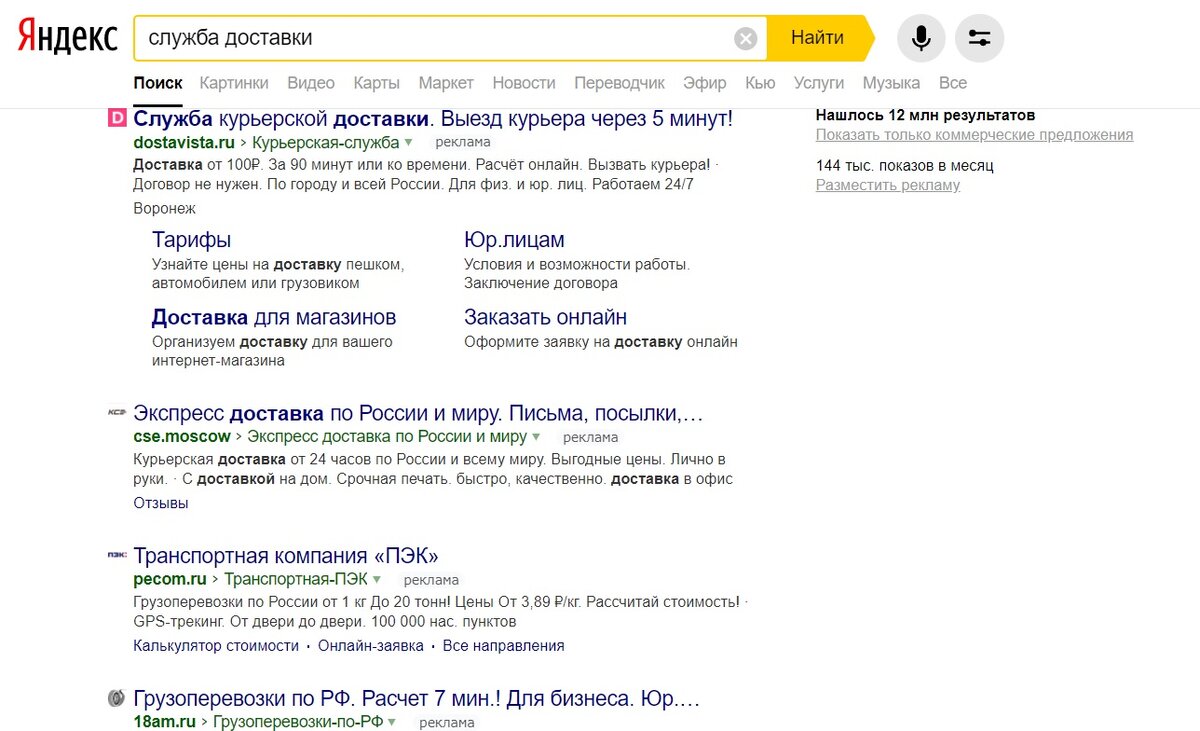This screenshot has height=731, width=1200.
Task: Click the реклама label beside dostavista.ru
Action: click(x=463, y=143)
